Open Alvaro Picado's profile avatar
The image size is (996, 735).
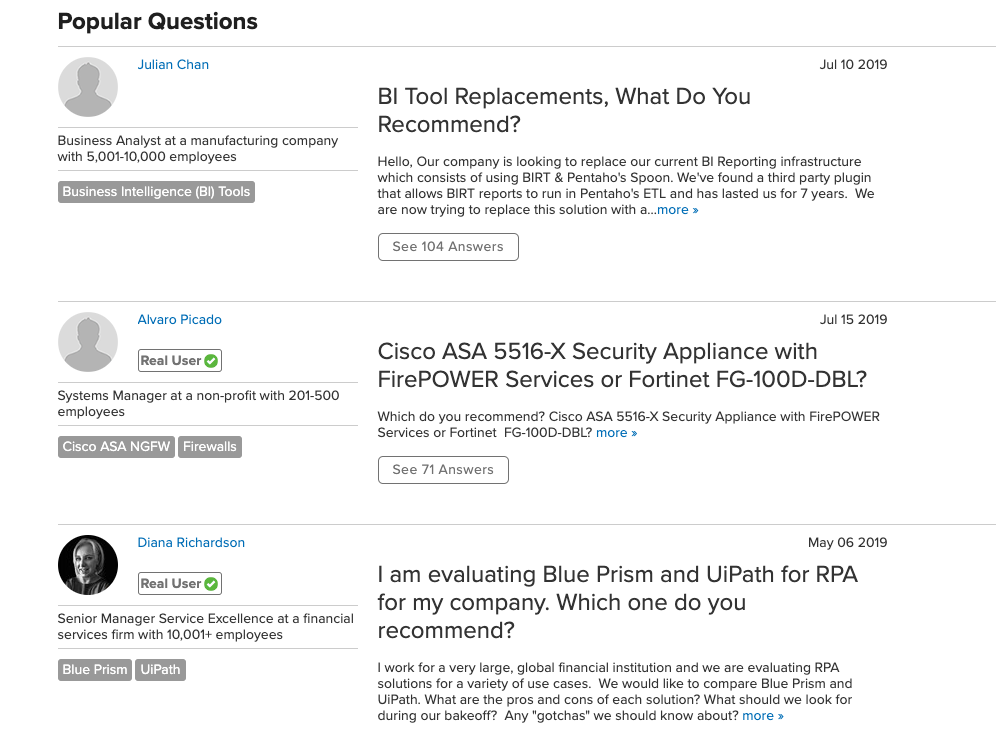(88, 342)
